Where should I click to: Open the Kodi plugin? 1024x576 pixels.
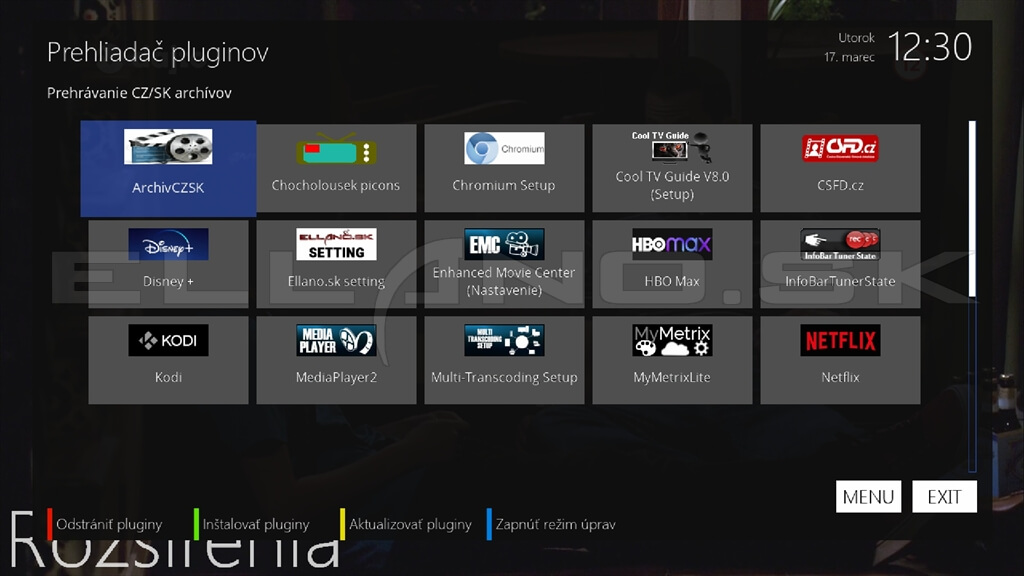coord(168,360)
